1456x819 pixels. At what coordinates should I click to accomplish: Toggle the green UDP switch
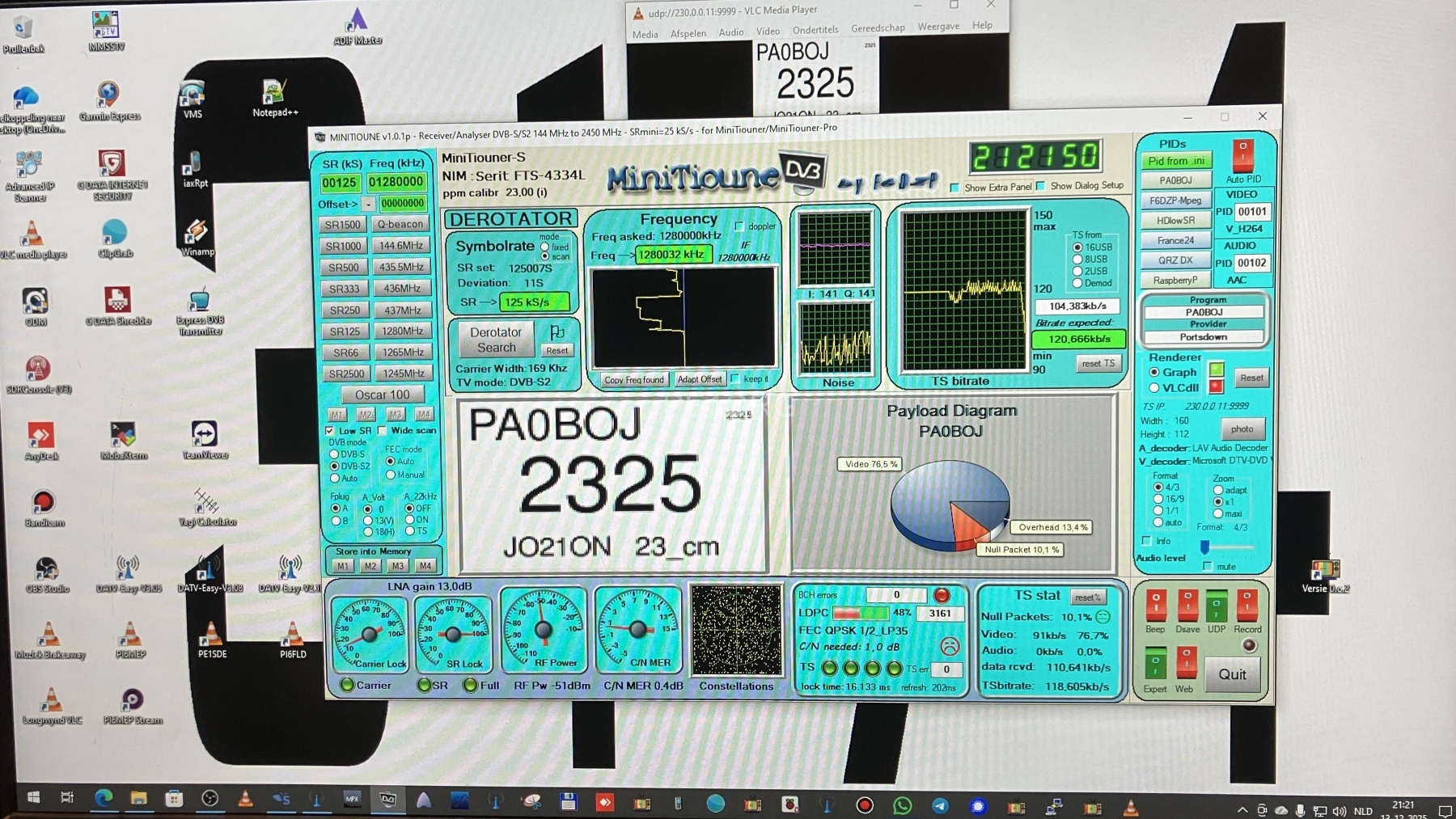pyautogui.click(x=1216, y=605)
